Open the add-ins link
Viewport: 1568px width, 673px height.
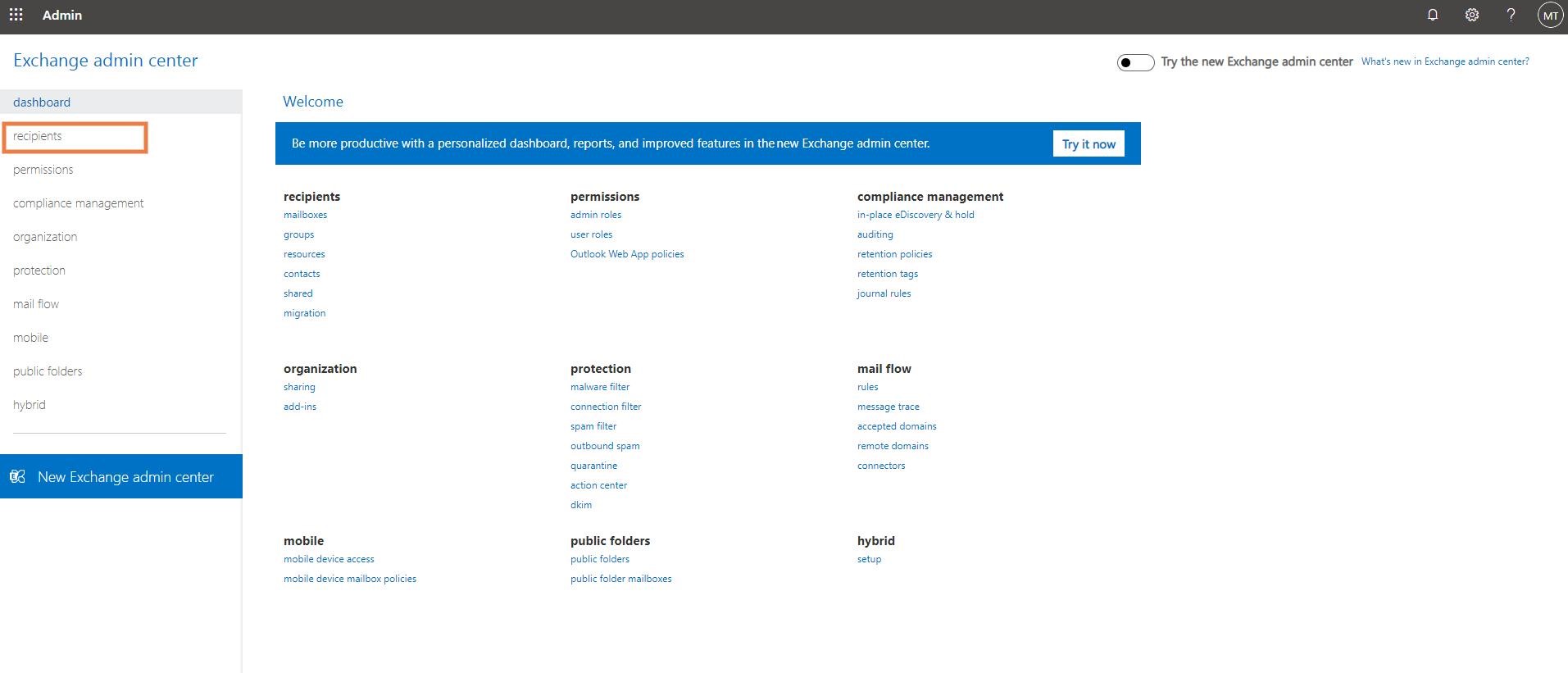click(x=300, y=407)
